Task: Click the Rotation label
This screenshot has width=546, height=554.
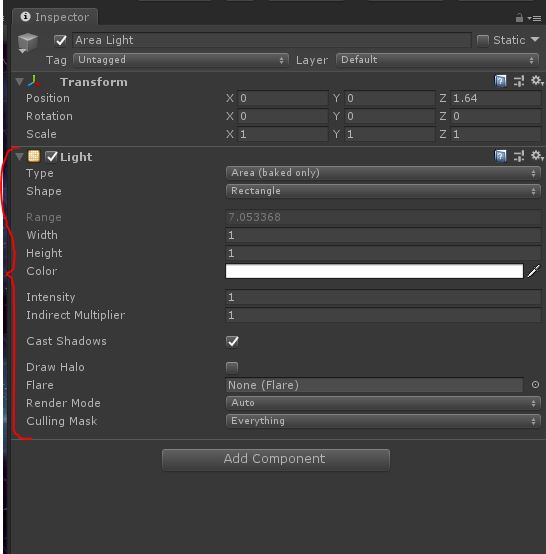Action: pyautogui.click(x=49, y=116)
